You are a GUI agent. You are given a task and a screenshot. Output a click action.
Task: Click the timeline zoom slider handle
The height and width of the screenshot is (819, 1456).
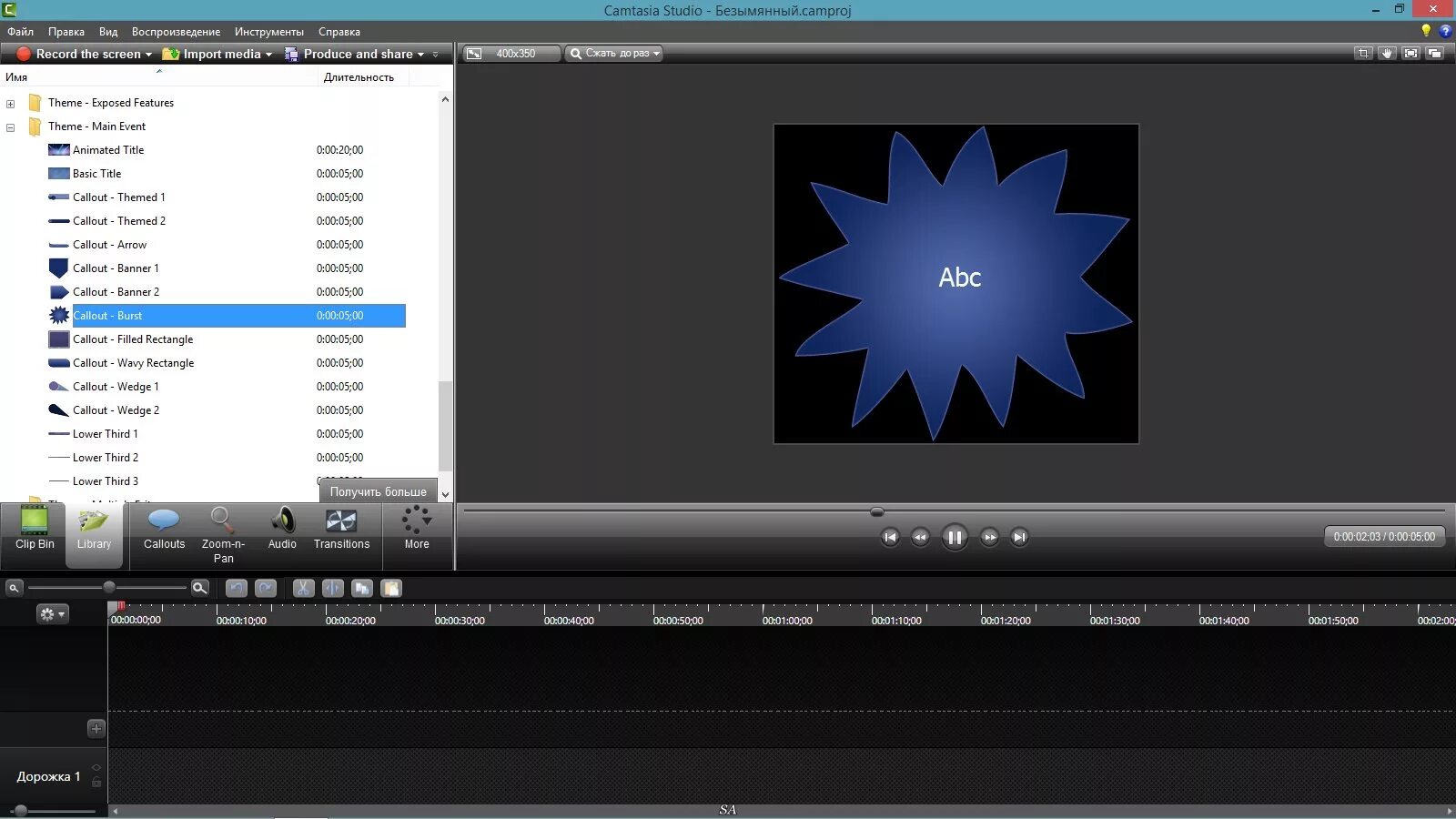tap(109, 588)
